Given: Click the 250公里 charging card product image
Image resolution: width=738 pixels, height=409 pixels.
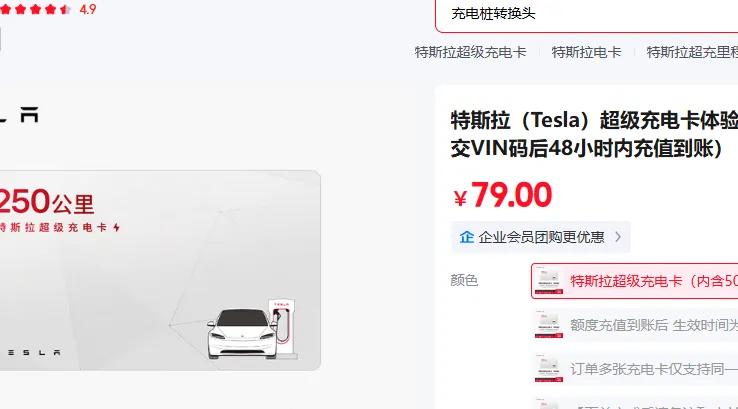Looking at the screenshot, I should click(160, 270).
